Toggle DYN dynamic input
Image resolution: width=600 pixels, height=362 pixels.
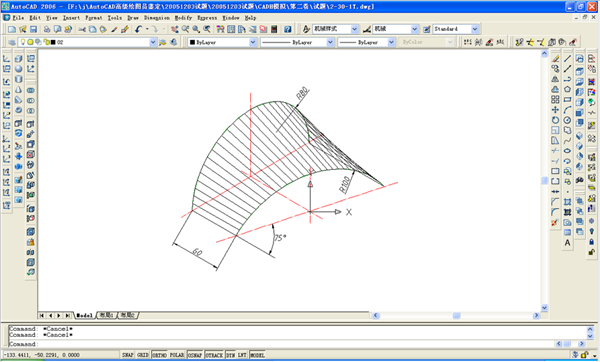click(x=230, y=355)
